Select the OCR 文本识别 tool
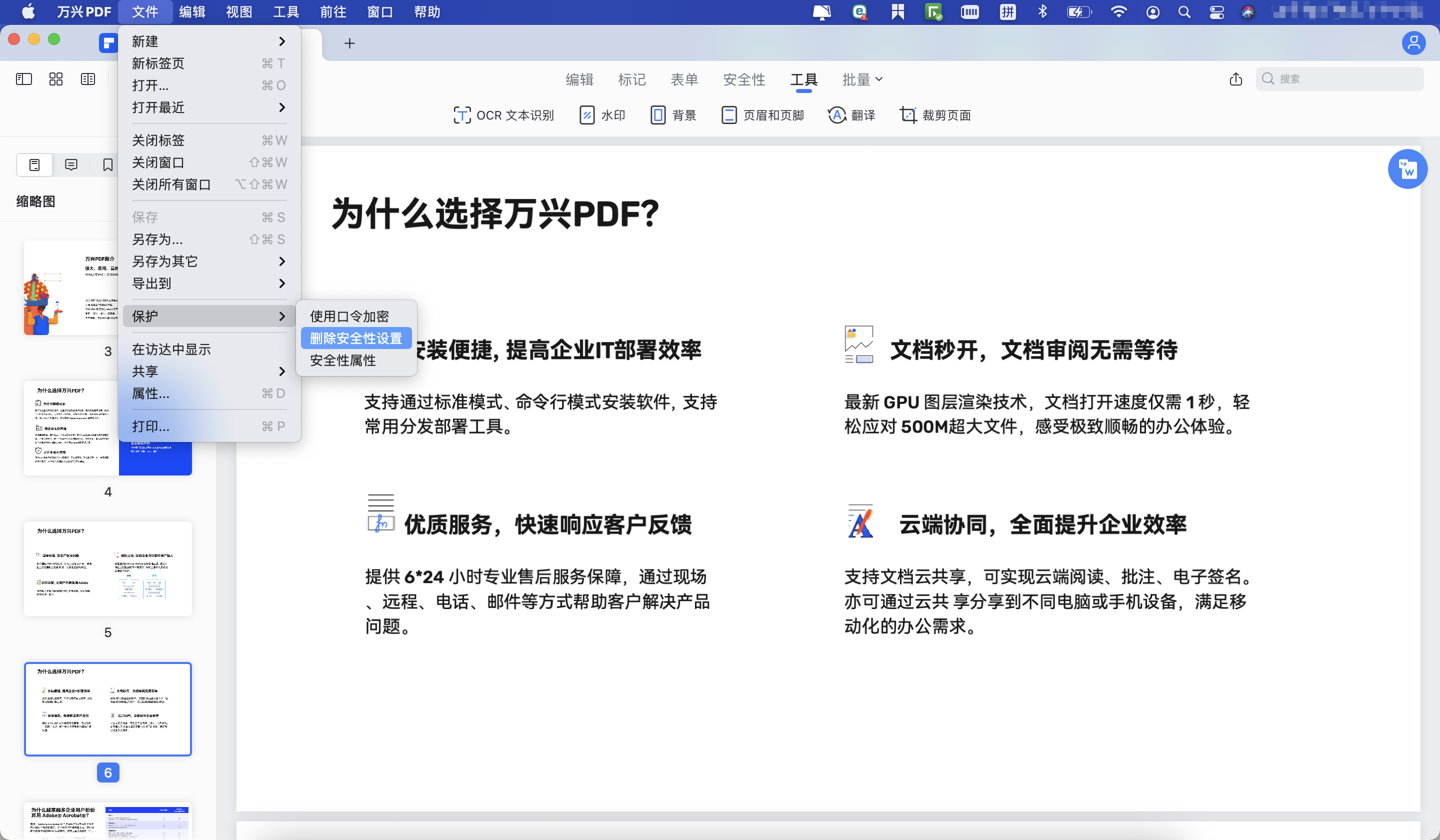 (503, 115)
